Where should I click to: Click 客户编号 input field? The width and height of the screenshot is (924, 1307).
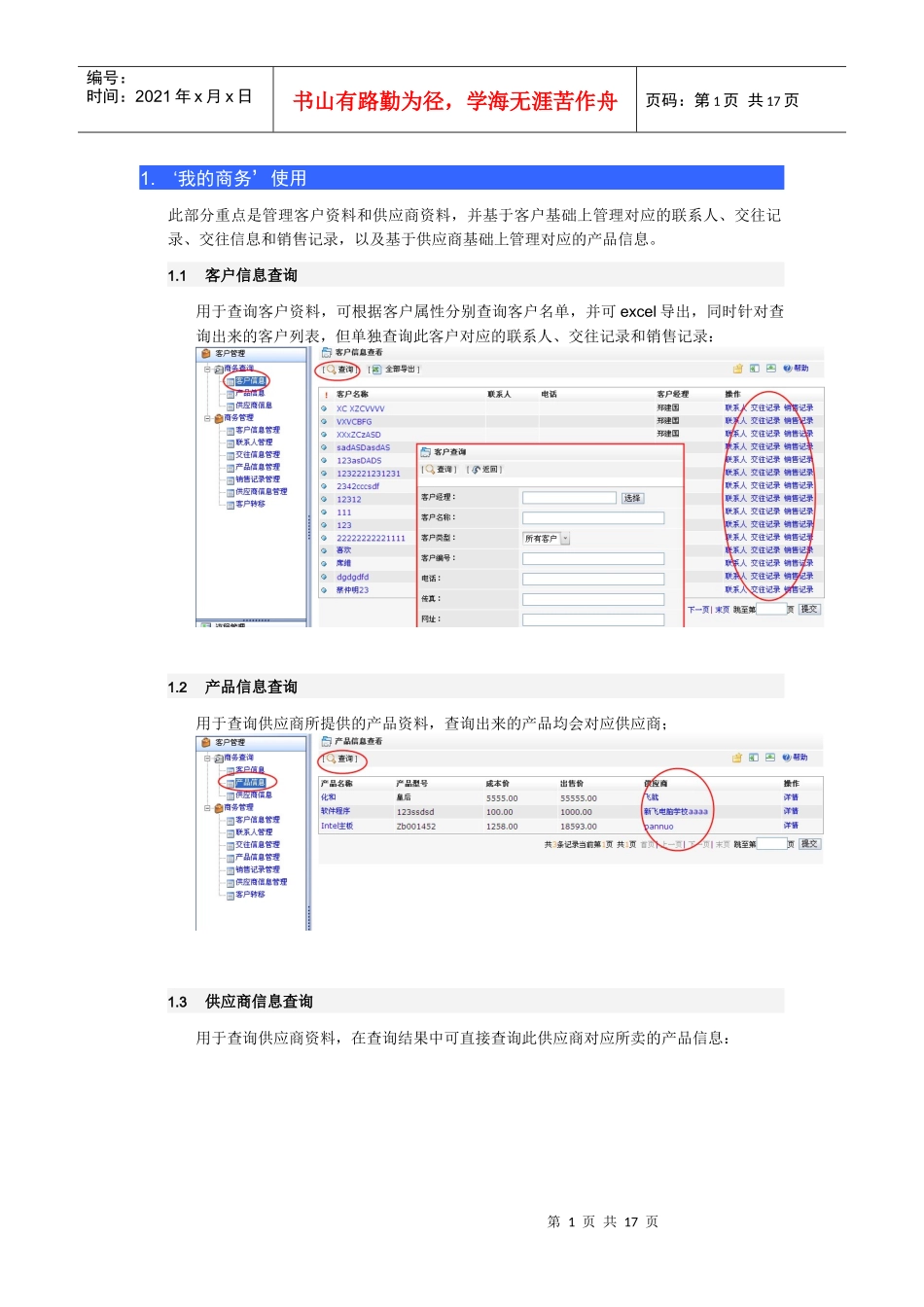pyautogui.click(x=593, y=559)
